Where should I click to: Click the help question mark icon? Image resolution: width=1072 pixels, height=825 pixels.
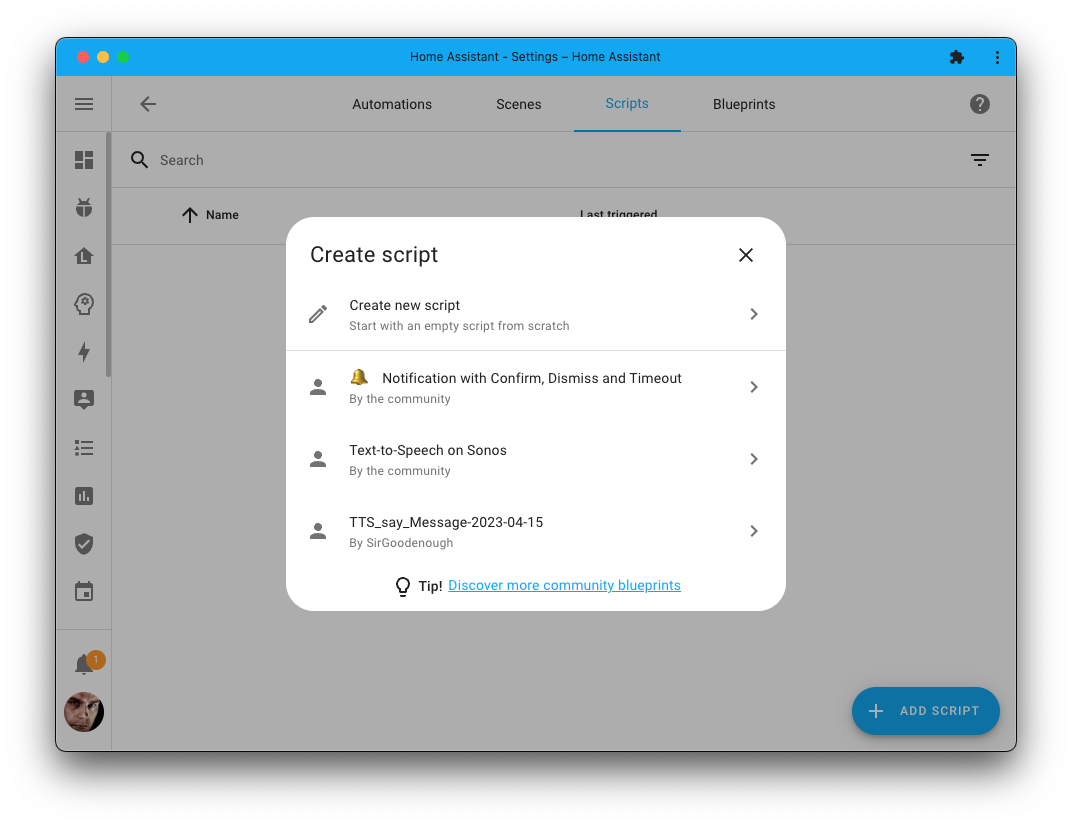[x=979, y=104]
